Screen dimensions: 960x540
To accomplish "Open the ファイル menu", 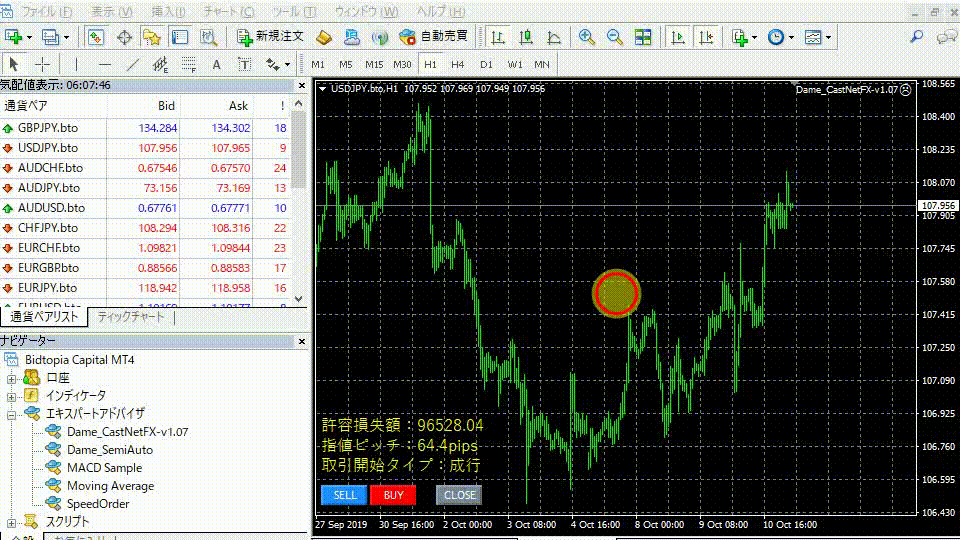I will pos(47,11).
